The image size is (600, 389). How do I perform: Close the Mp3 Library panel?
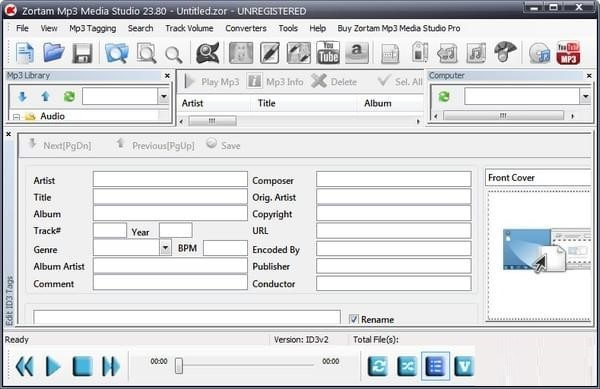(x=167, y=76)
